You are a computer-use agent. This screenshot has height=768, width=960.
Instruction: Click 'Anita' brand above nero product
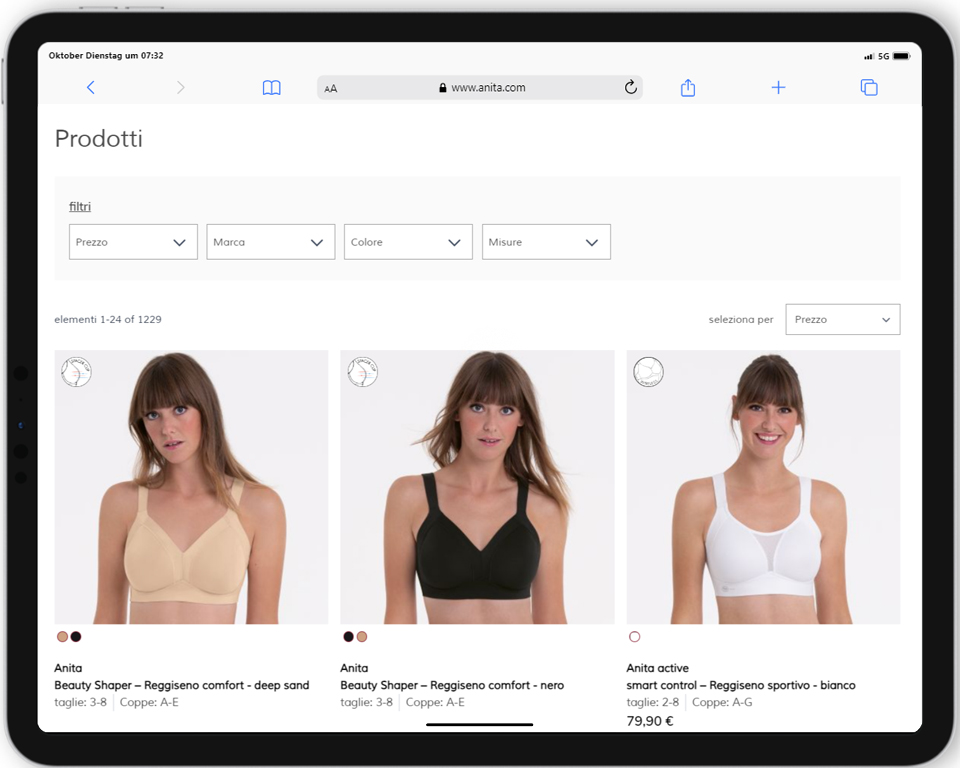[x=354, y=668]
